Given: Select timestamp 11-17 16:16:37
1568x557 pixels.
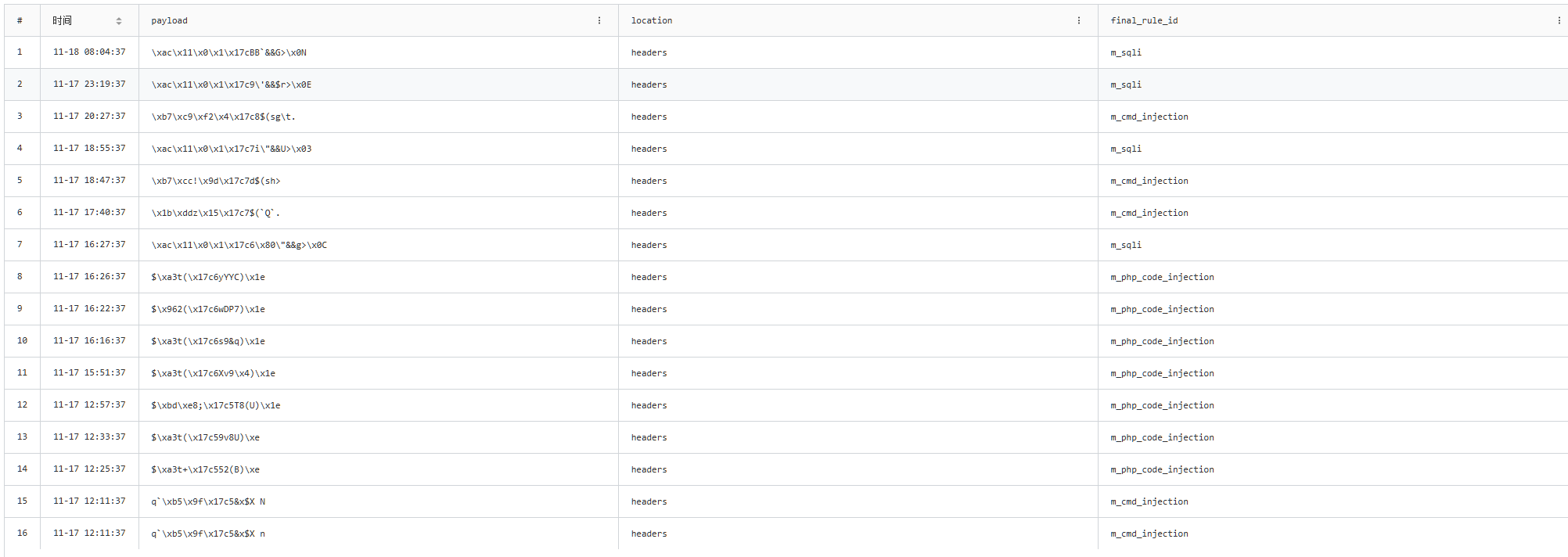Looking at the screenshot, I should coord(89,341).
